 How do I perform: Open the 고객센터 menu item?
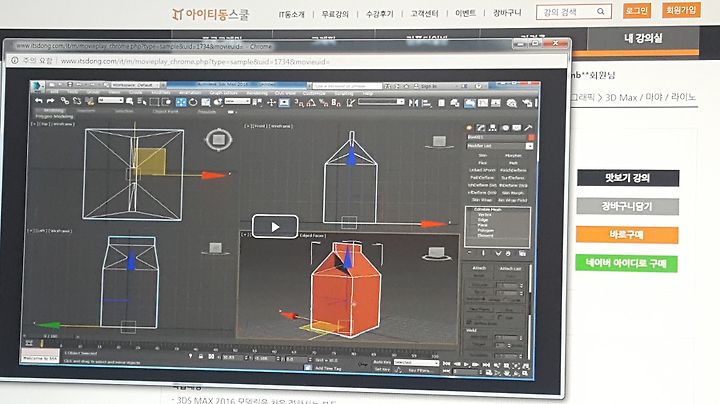click(424, 14)
